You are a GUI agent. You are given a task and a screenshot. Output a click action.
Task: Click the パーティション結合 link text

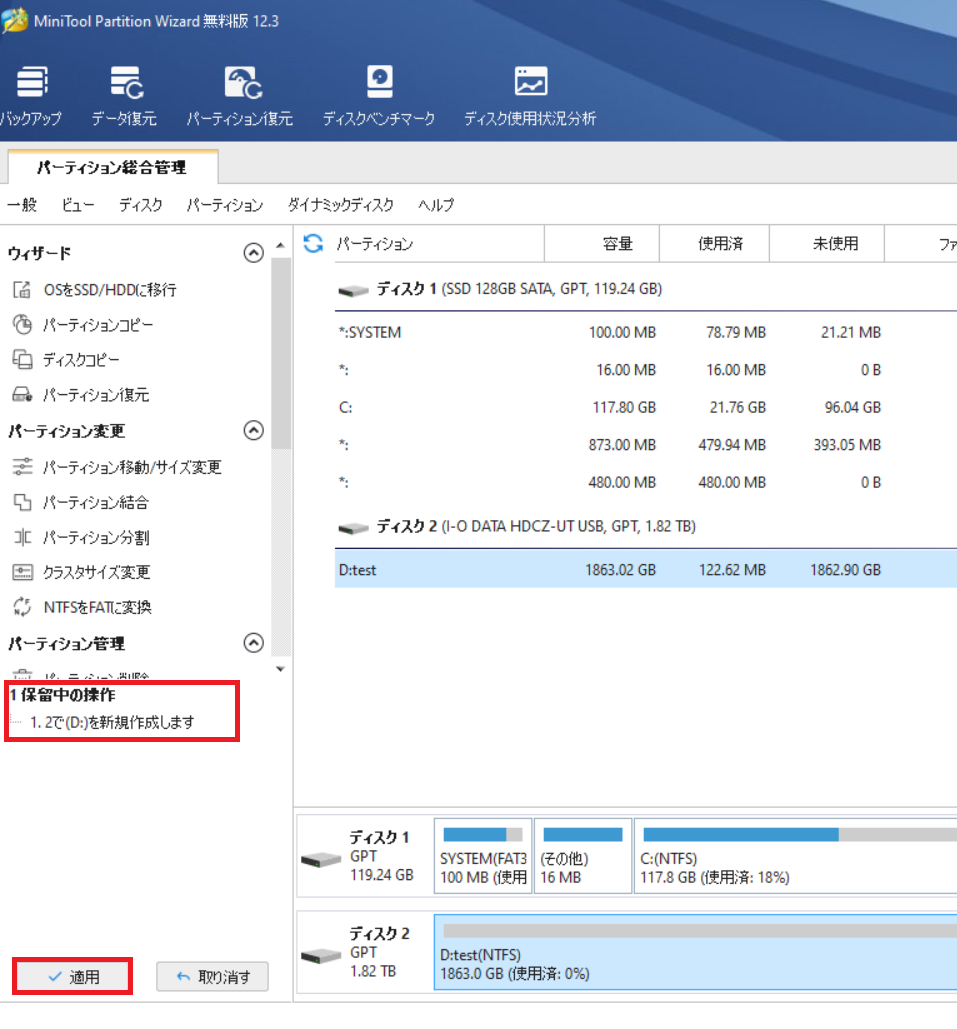coord(96,502)
